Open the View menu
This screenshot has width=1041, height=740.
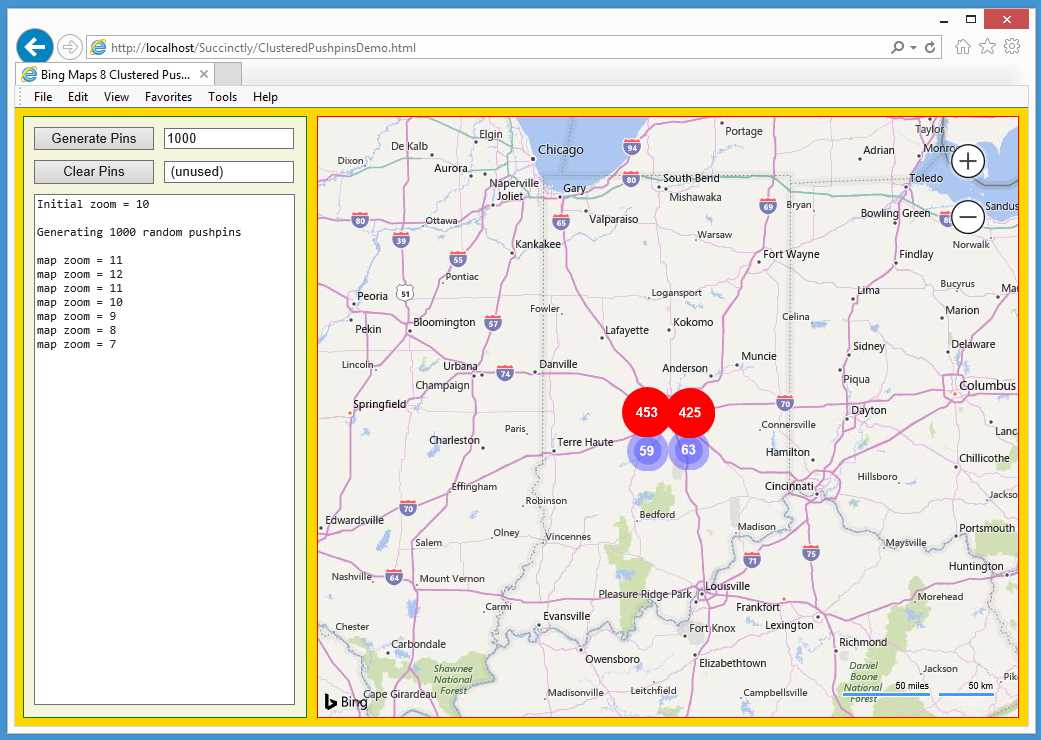(116, 97)
